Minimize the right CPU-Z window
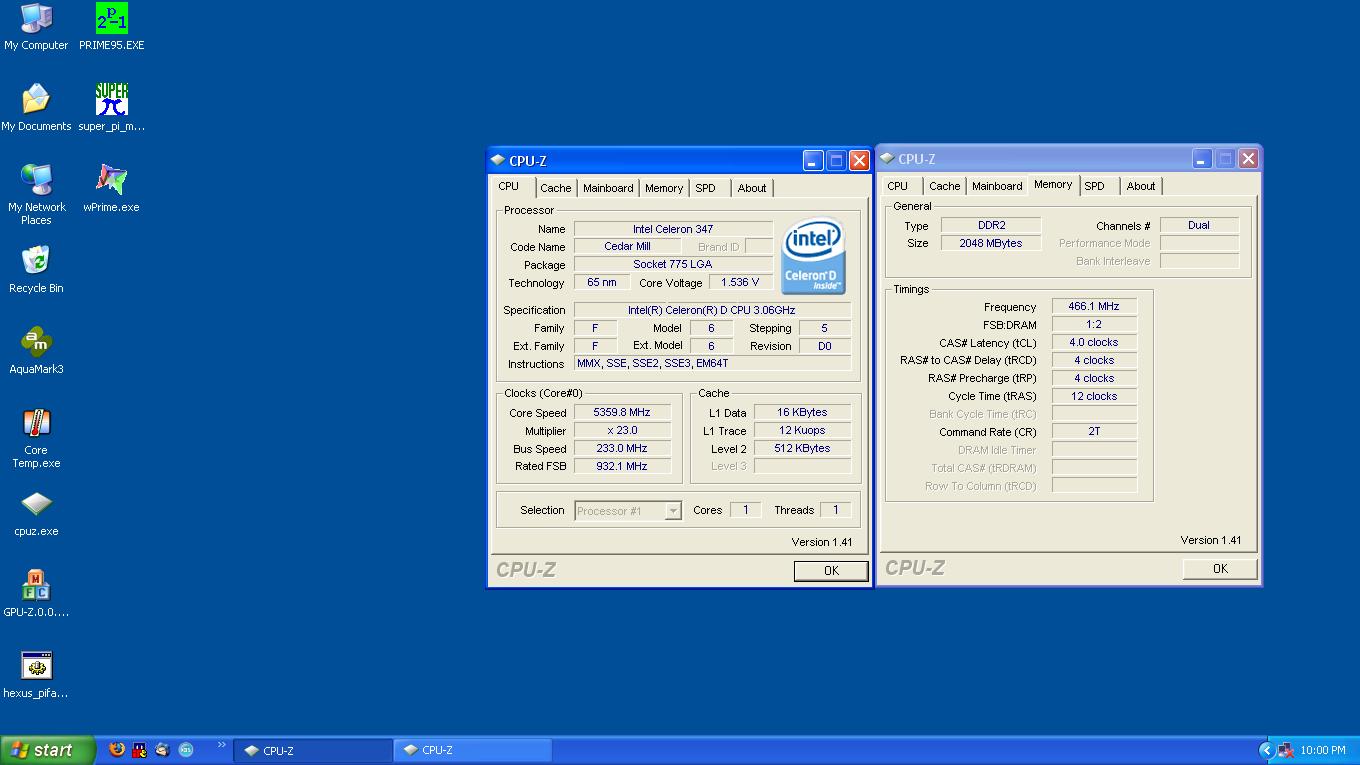 1202,158
